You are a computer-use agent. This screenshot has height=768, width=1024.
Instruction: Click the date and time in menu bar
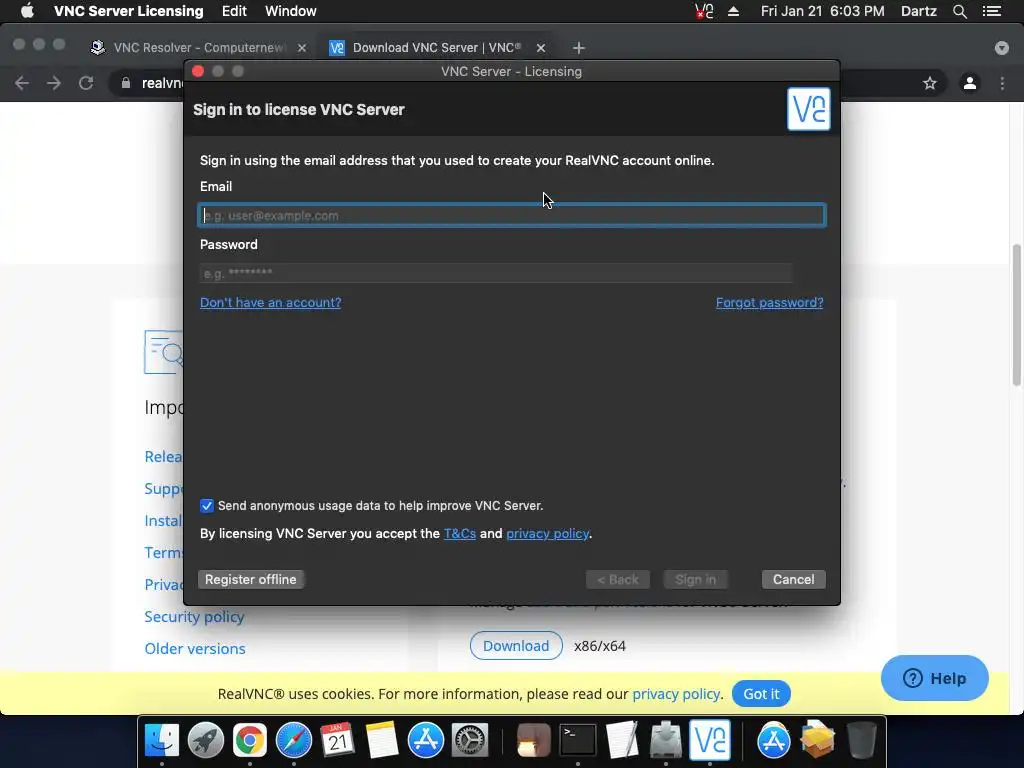(x=822, y=11)
